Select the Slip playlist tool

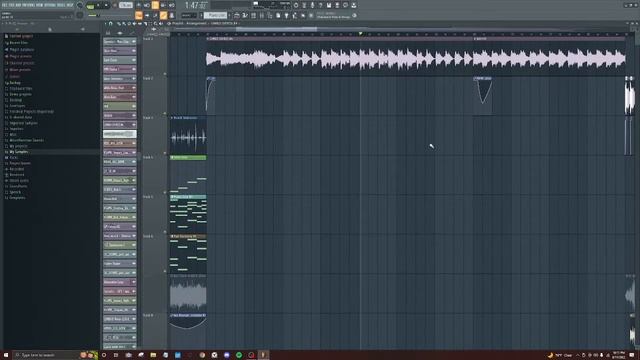[140, 24]
